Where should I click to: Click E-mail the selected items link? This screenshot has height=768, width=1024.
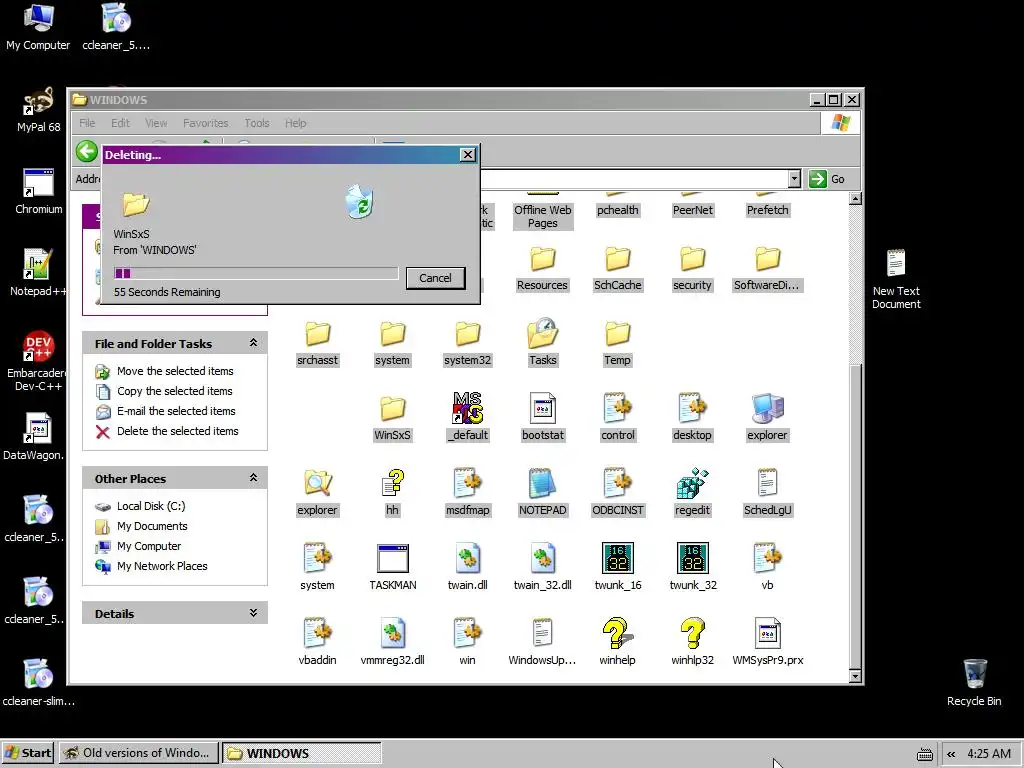click(x=176, y=411)
